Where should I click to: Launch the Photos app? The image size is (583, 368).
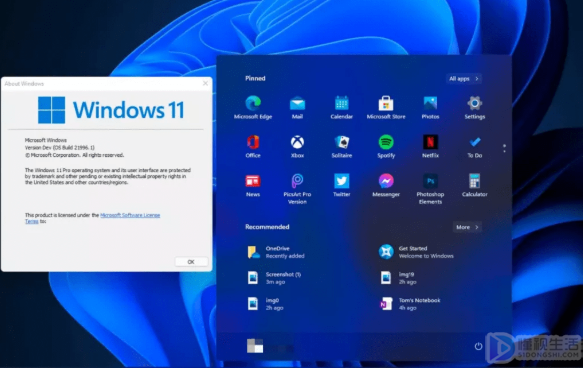point(430,107)
